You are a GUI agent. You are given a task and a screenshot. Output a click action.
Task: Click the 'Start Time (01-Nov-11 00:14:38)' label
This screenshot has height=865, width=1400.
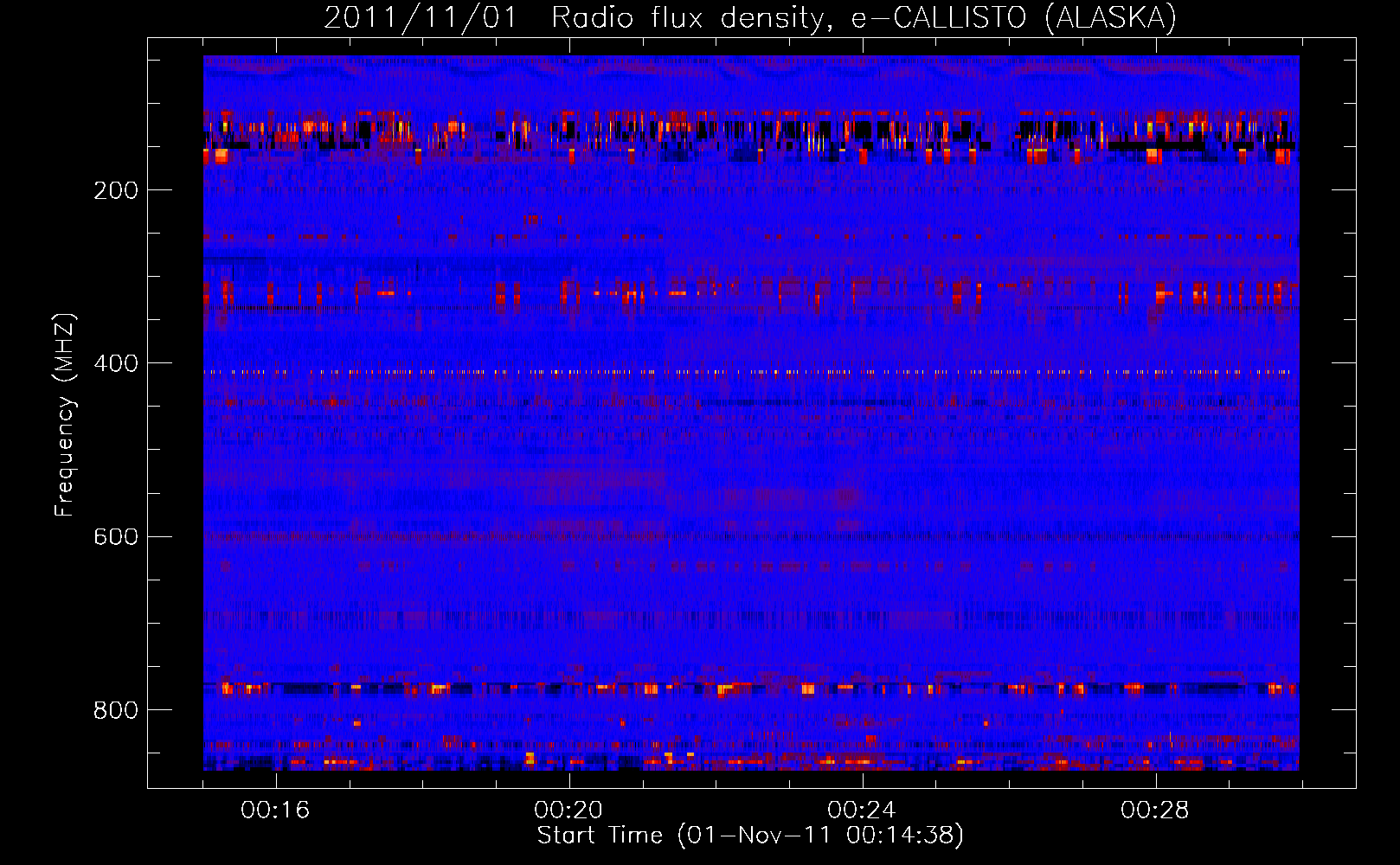point(750,836)
